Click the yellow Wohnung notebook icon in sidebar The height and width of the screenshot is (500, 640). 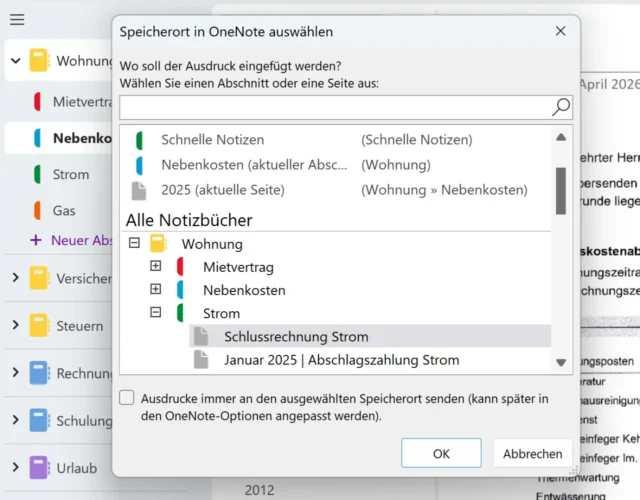[x=39, y=60]
